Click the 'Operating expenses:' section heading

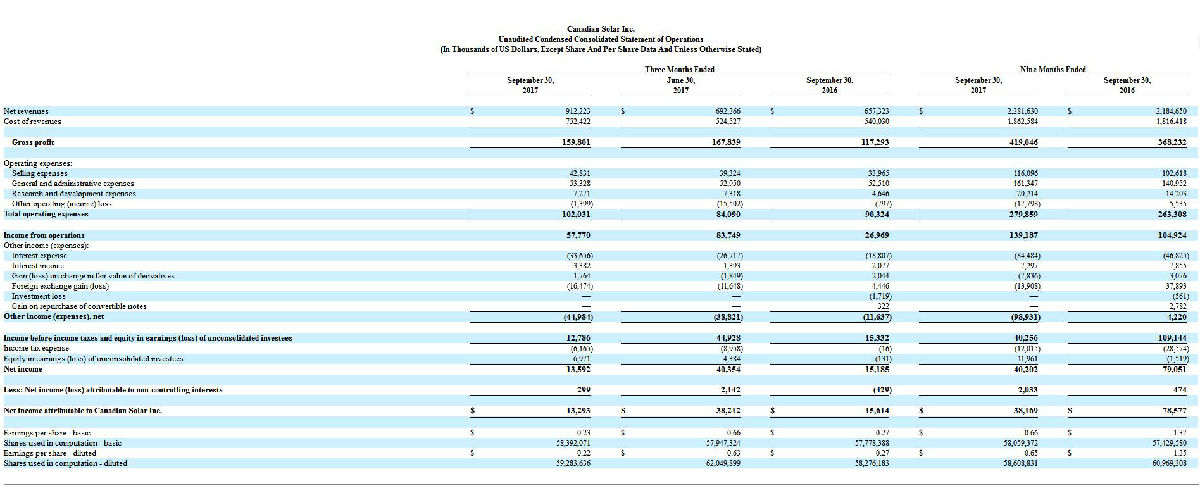pyautogui.click(x=38, y=163)
